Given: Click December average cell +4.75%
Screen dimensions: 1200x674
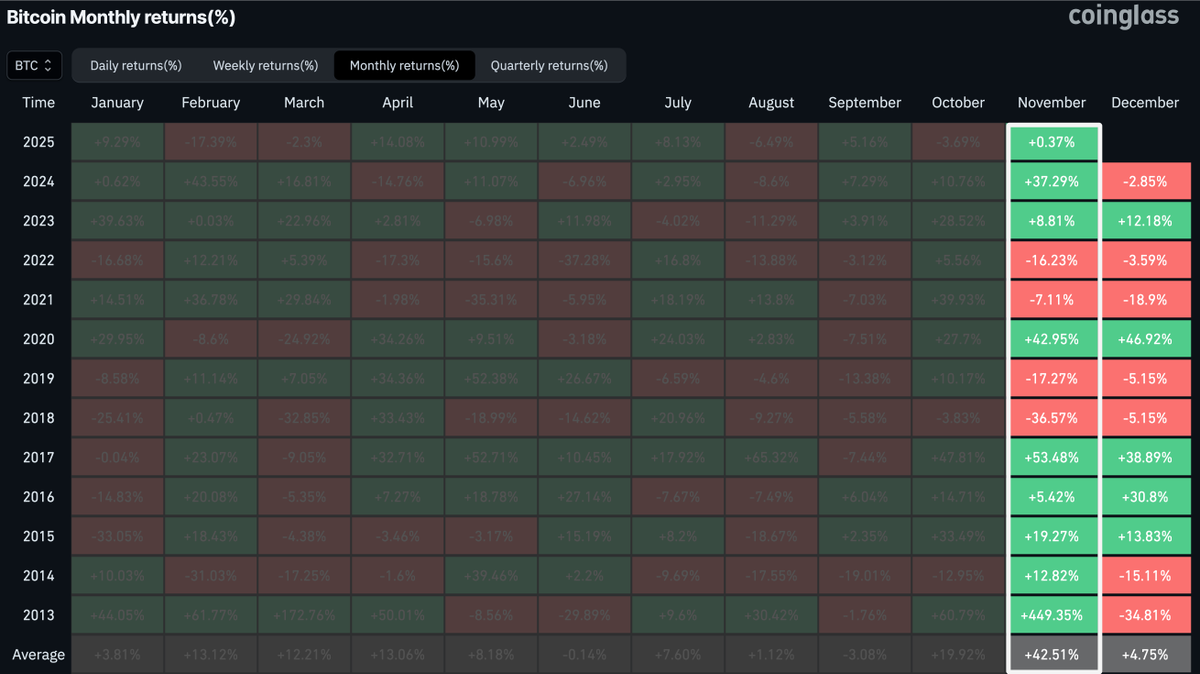Looking at the screenshot, I should (1145, 655).
